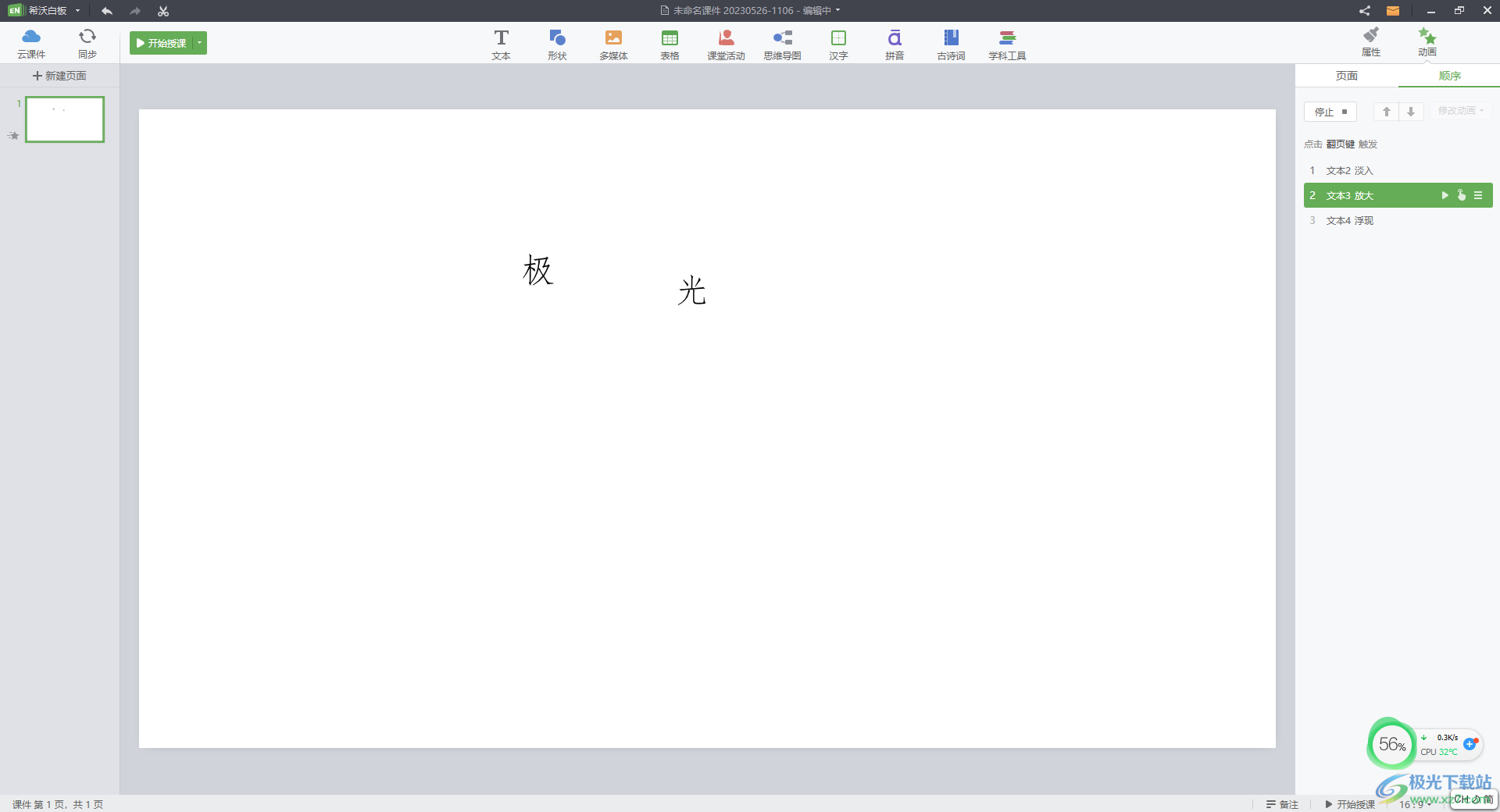Click the page count text in status bar
The width and height of the screenshot is (1500, 812).
(58, 804)
